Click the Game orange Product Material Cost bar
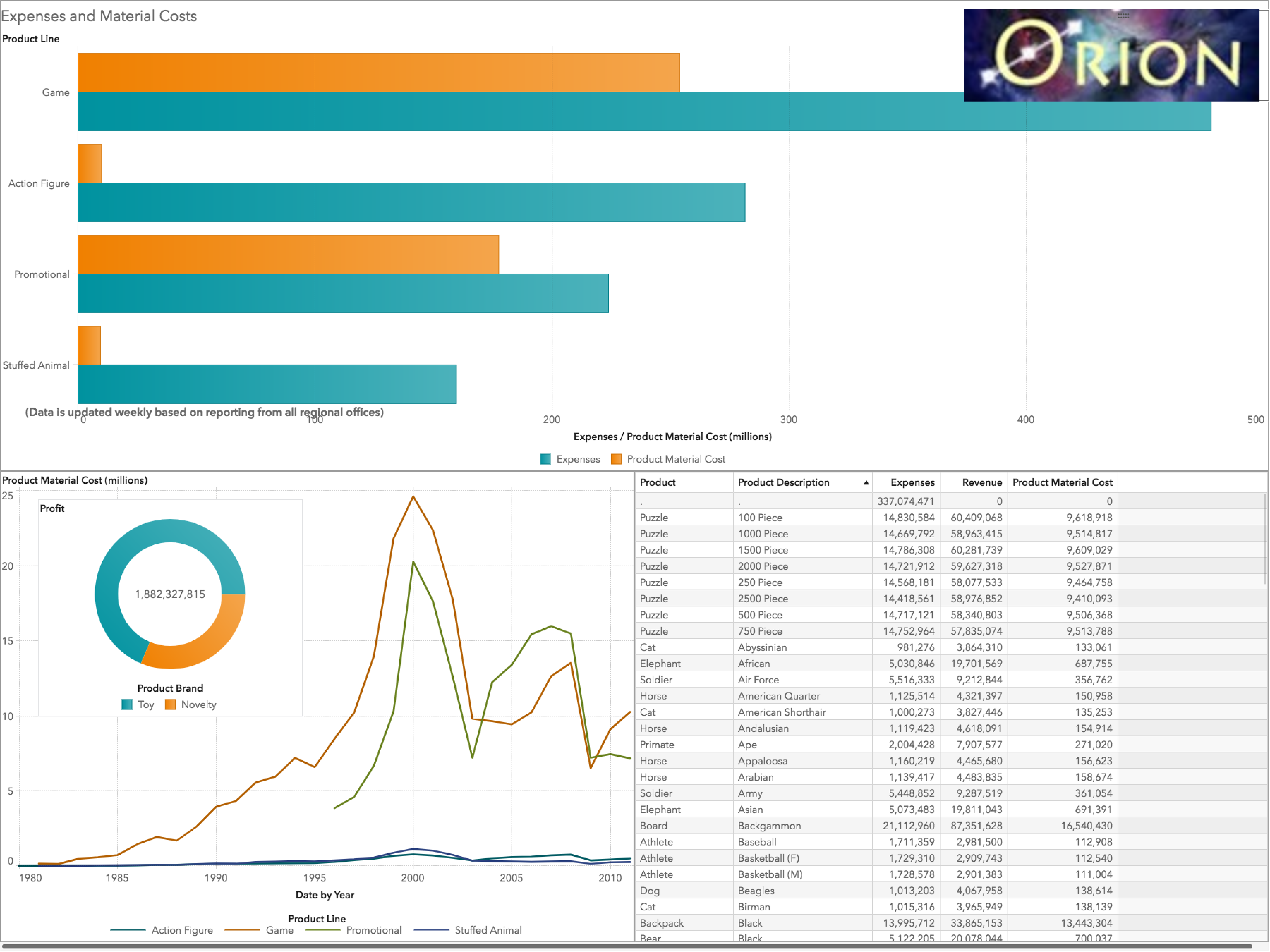Image resolution: width=1270 pixels, height=952 pixels. [x=379, y=73]
